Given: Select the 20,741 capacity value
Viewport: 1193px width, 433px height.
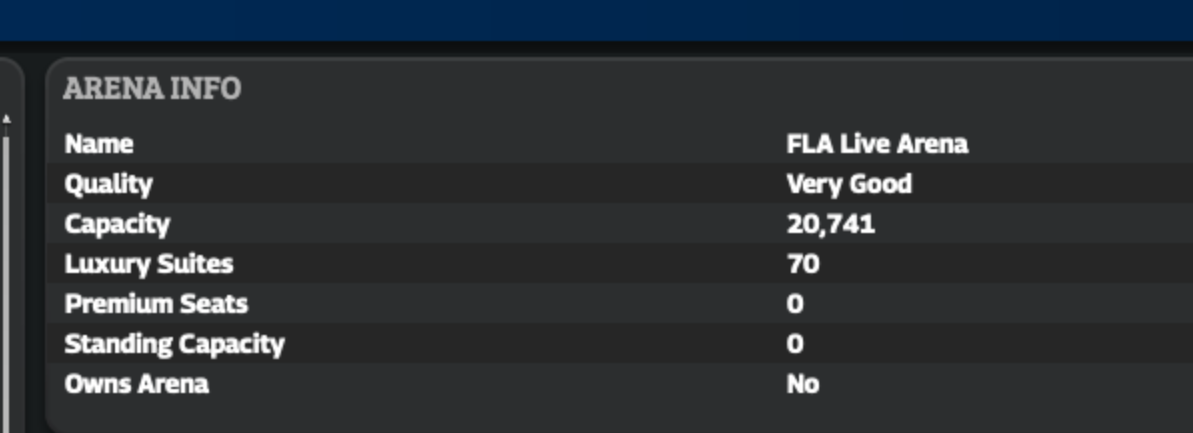Looking at the screenshot, I should tap(831, 224).
